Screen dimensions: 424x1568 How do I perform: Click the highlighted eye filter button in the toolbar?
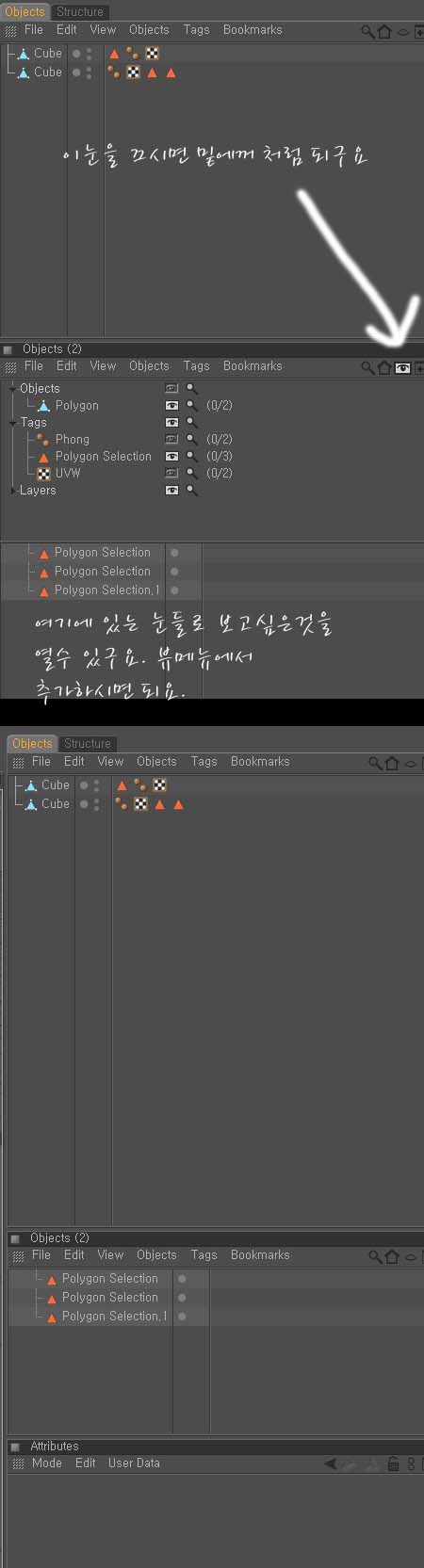pos(402,368)
